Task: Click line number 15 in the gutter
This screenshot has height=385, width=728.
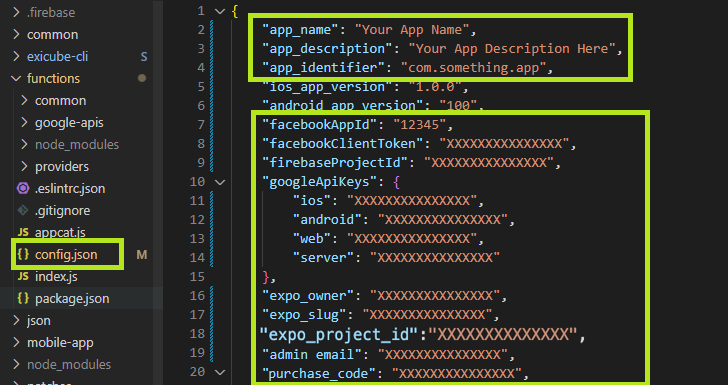Action: click(x=197, y=277)
